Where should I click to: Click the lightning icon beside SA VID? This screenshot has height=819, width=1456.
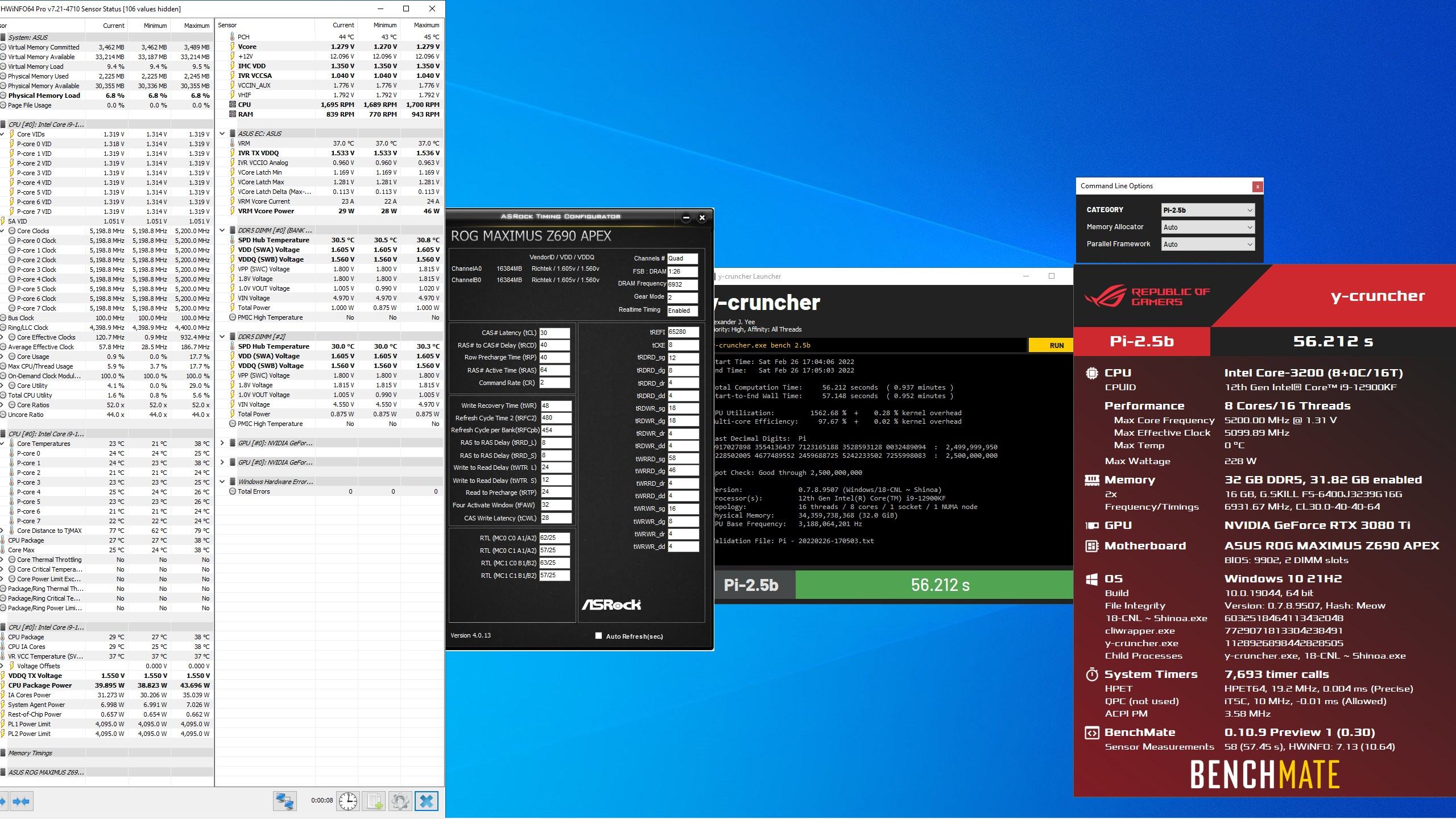pos(3,221)
